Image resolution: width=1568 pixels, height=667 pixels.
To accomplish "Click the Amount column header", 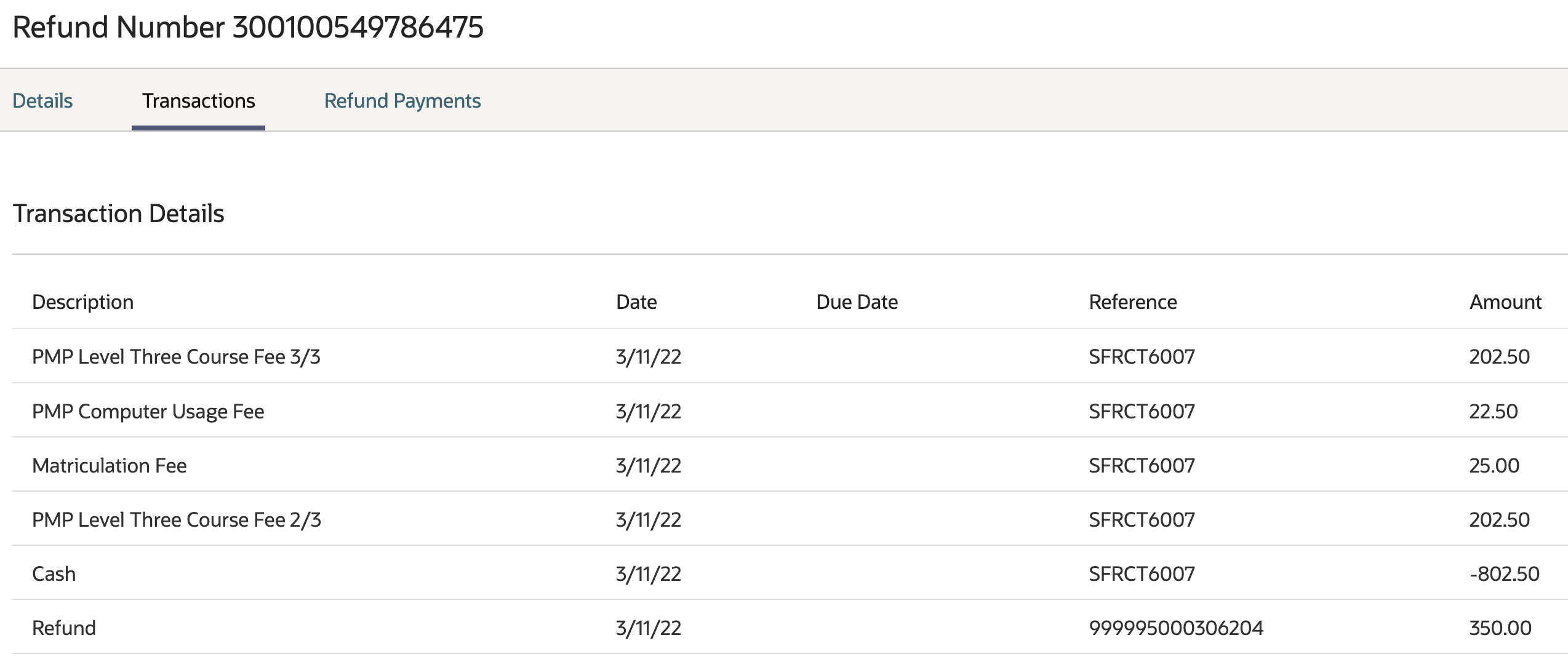I will click(1505, 302).
